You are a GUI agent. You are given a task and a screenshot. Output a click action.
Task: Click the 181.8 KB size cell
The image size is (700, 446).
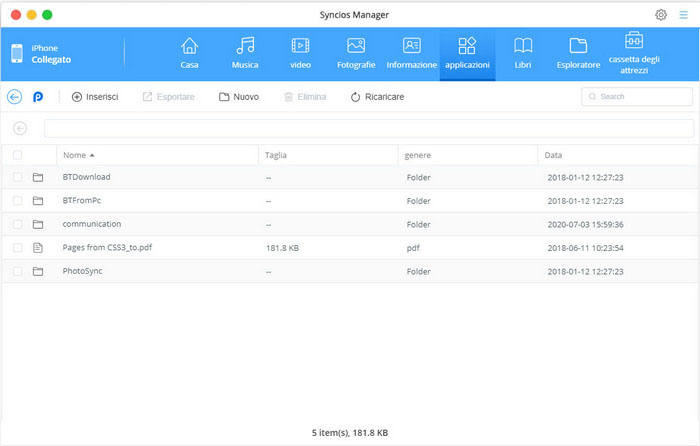pyautogui.click(x=282, y=248)
